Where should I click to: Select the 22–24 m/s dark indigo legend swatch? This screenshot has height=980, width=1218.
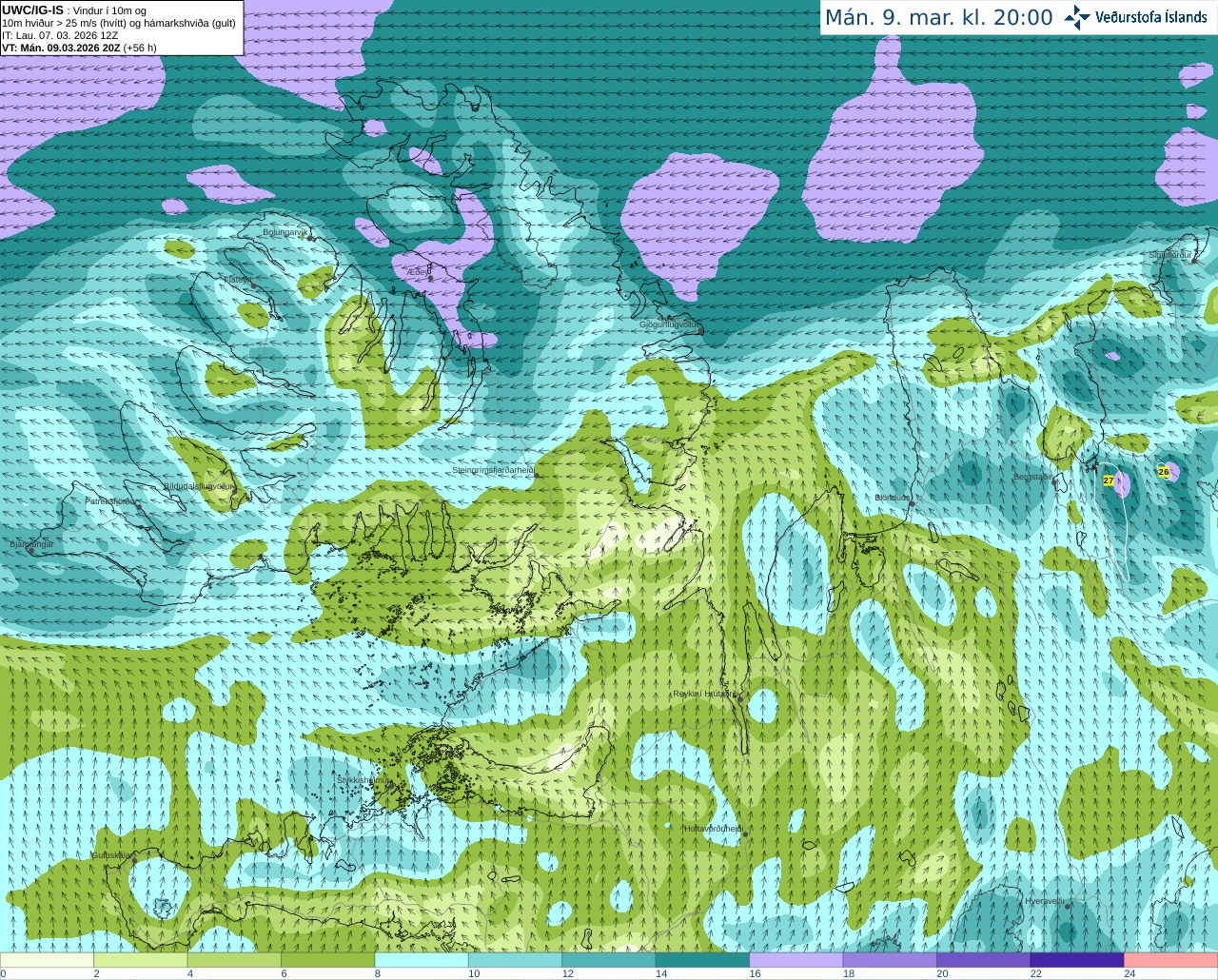(1077, 960)
